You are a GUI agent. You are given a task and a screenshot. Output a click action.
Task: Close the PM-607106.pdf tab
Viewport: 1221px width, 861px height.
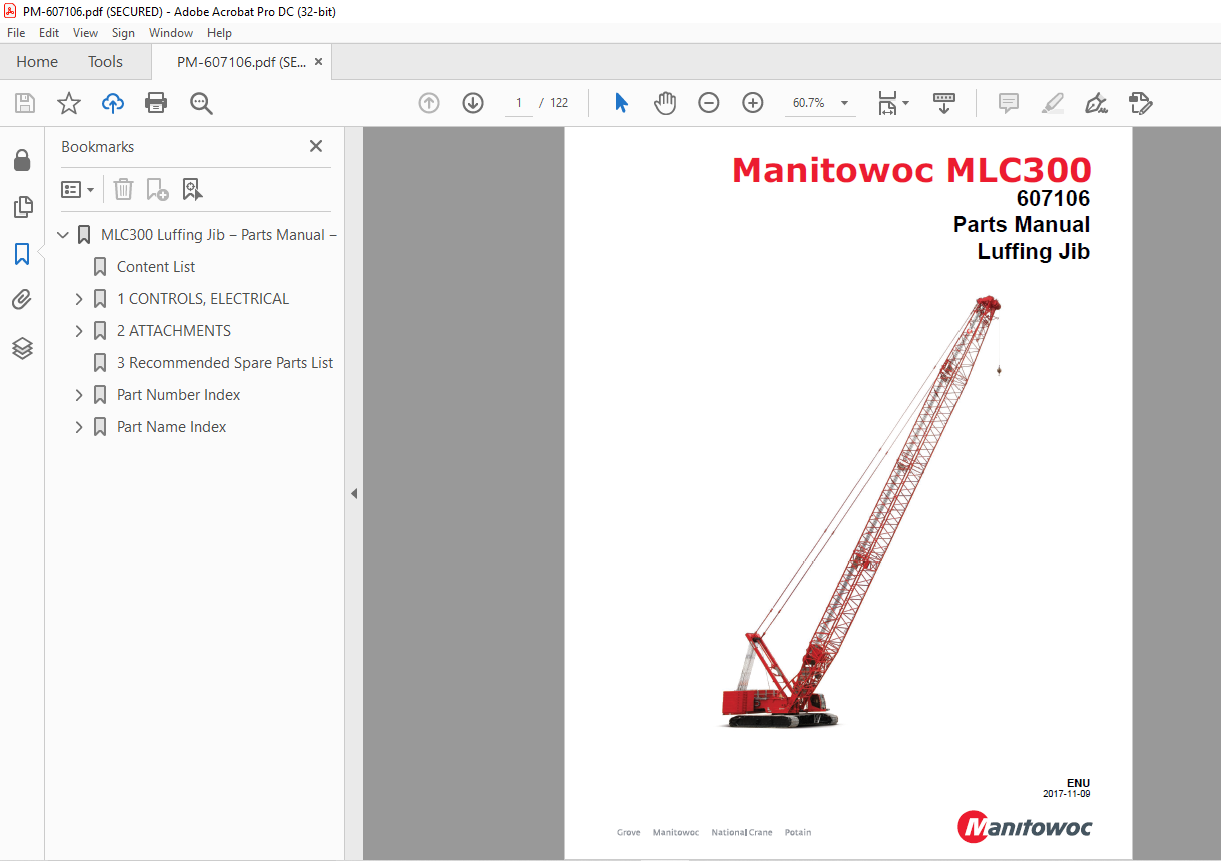[319, 62]
